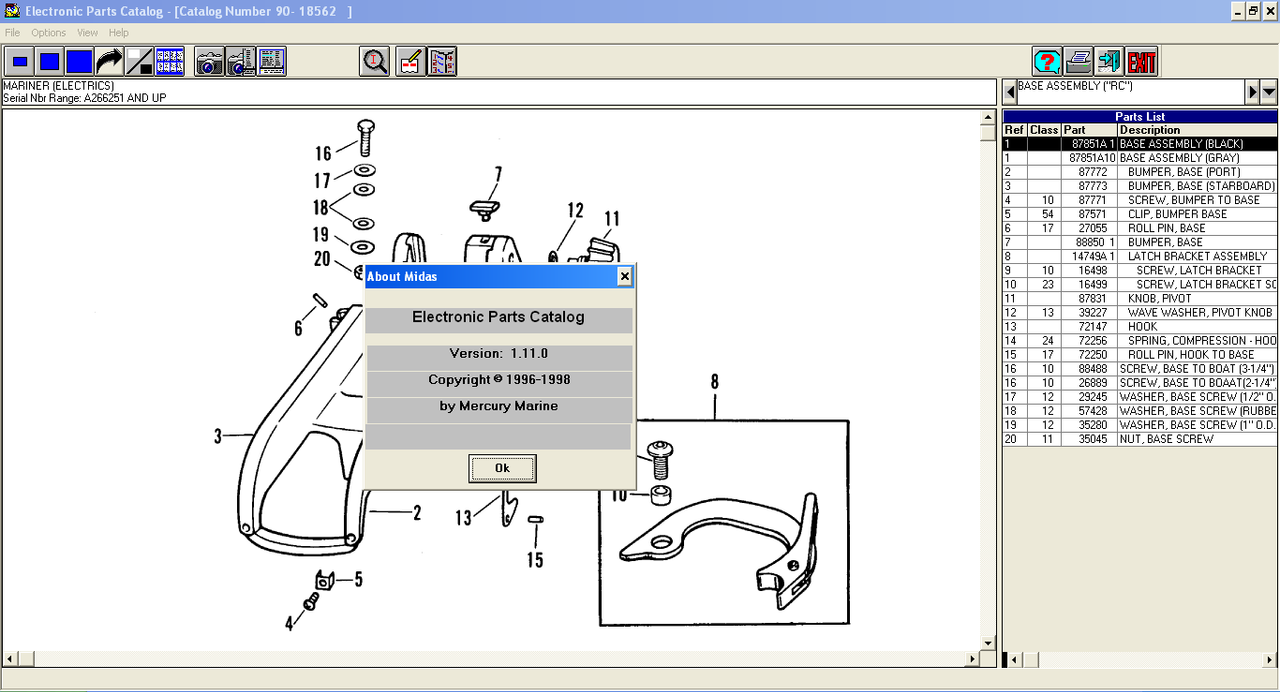Viewport: 1280px width, 692px height.
Task: Click Ok in the About Midas dialog
Action: click(x=502, y=468)
